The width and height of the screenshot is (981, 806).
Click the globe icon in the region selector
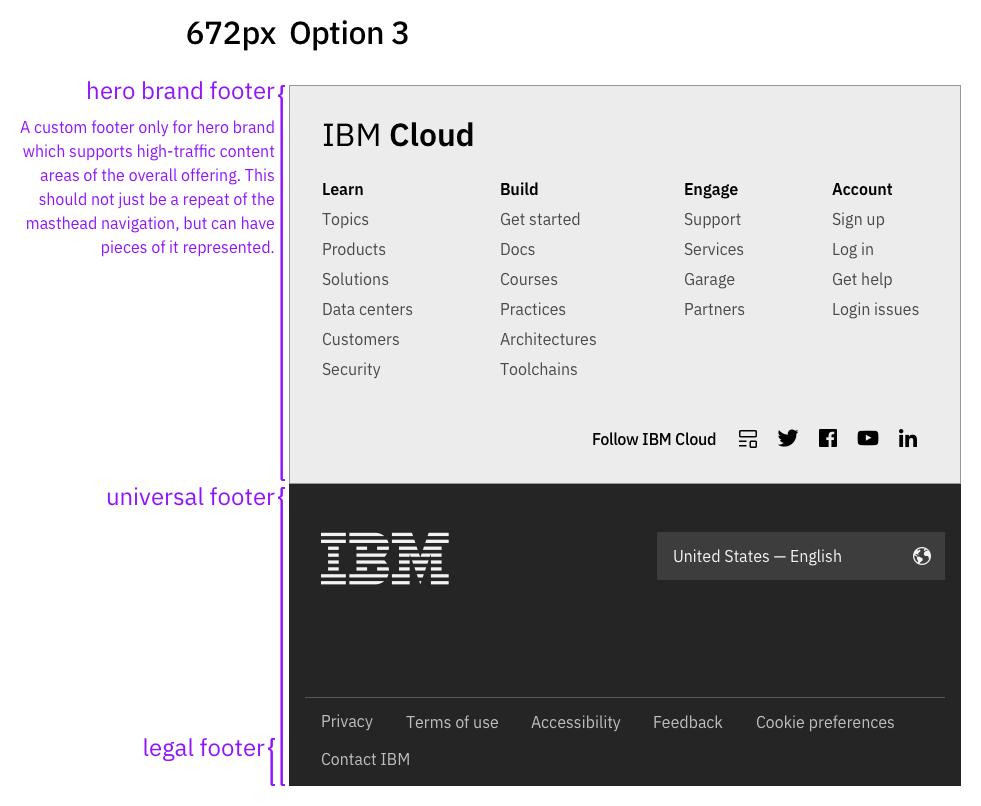point(921,556)
